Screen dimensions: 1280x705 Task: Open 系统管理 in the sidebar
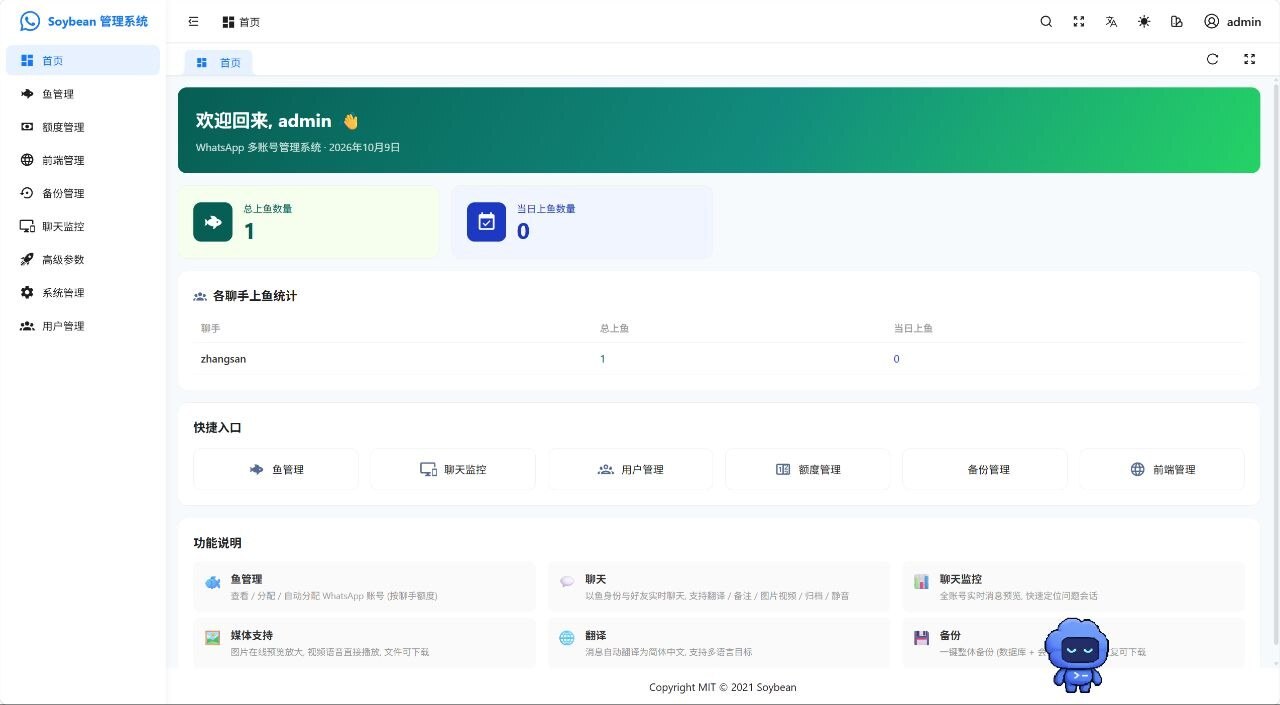pos(83,292)
